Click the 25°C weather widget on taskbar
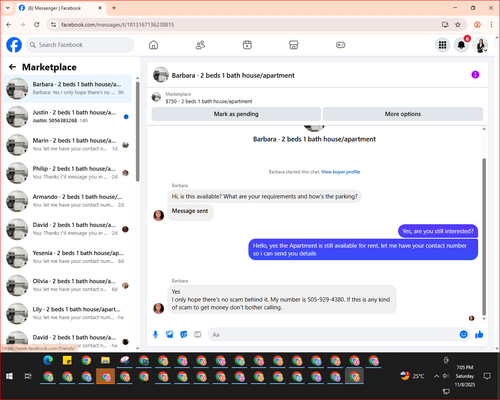 412,376
